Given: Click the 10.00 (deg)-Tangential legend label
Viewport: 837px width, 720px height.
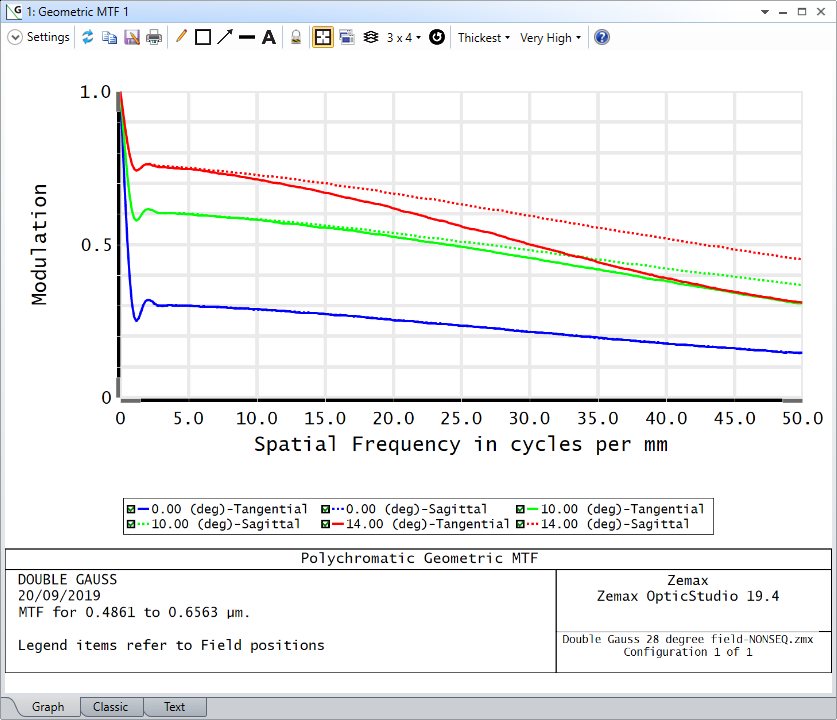Looking at the screenshot, I should pos(622,509).
